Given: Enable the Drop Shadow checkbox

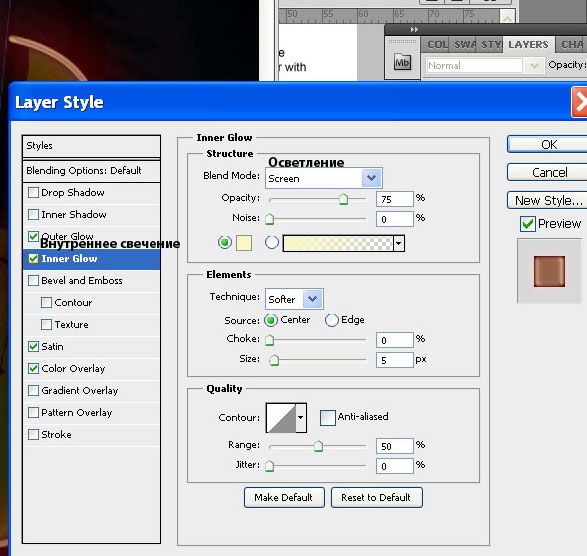Looking at the screenshot, I should pyautogui.click(x=33, y=193).
